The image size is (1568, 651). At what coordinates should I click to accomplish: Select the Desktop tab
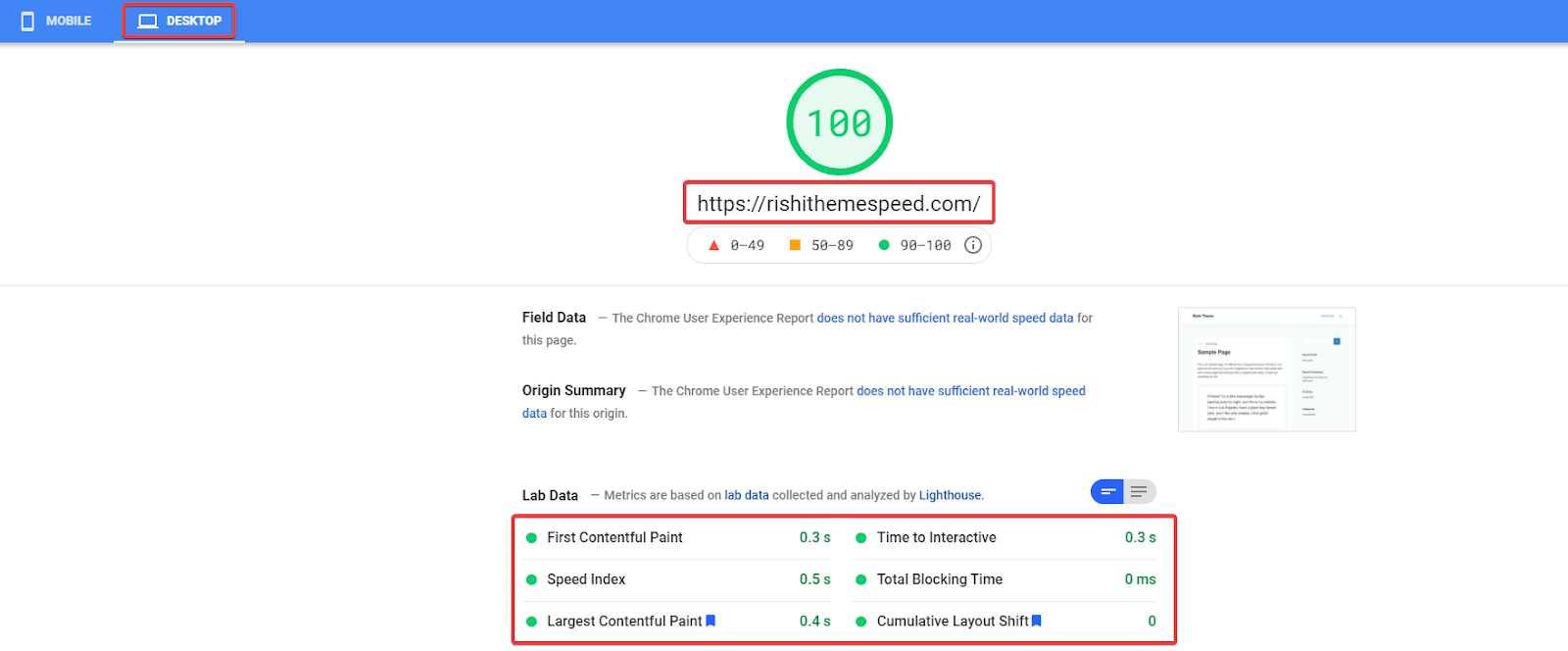pos(179,21)
